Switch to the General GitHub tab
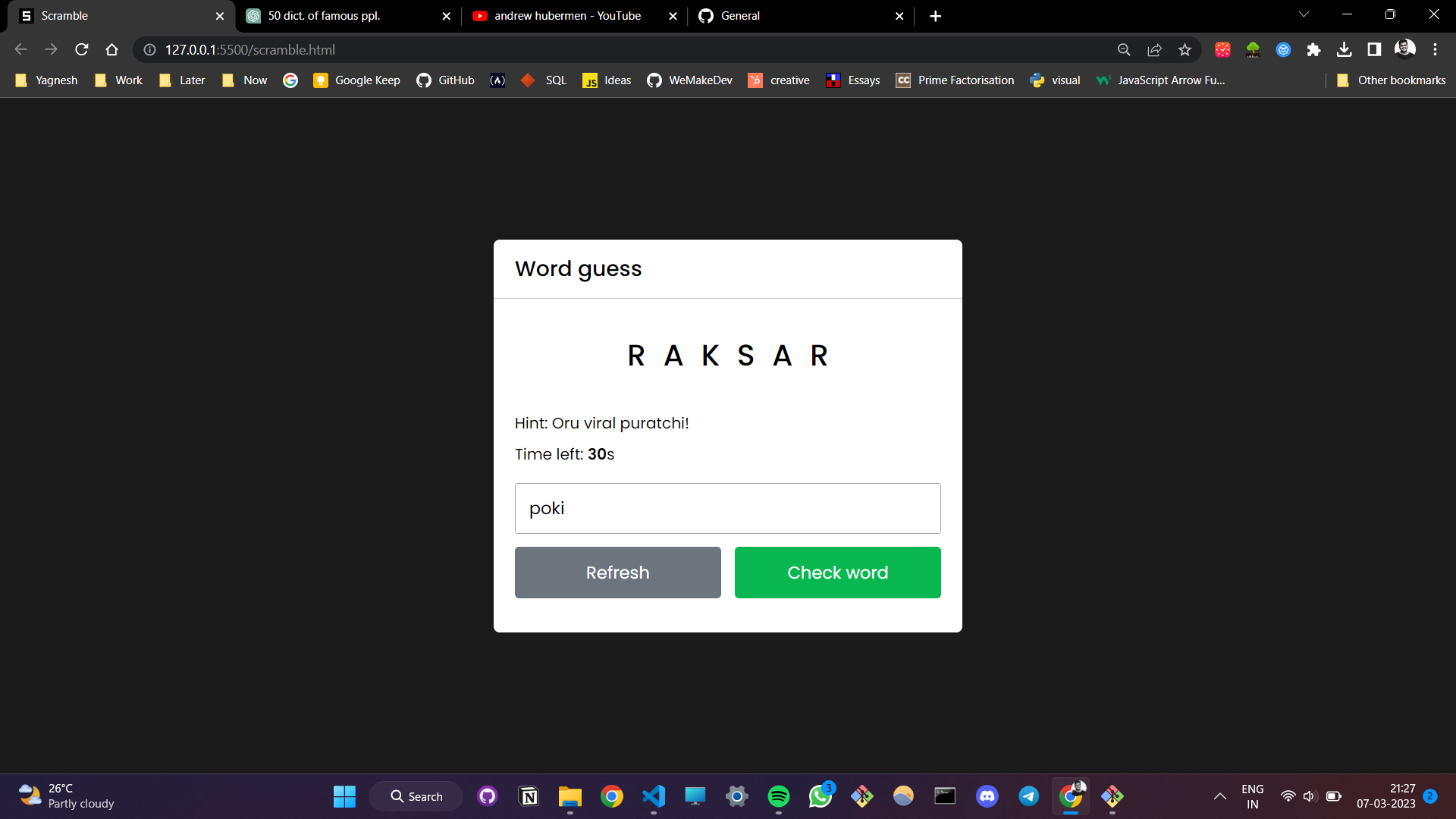Viewport: 1456px width, 819px height. 740,15
